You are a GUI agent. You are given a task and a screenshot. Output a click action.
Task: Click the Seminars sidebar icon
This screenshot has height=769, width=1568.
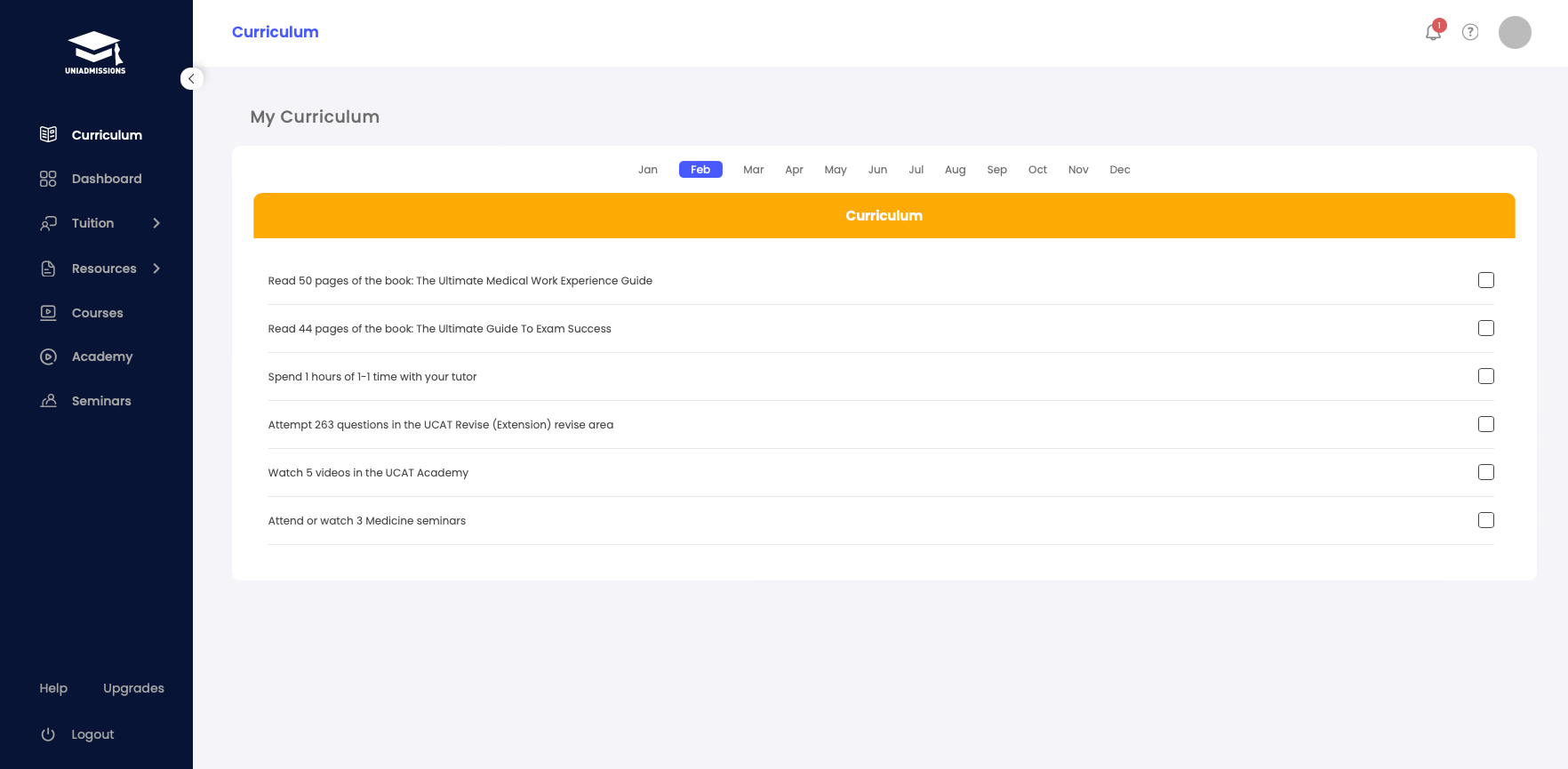48,401
